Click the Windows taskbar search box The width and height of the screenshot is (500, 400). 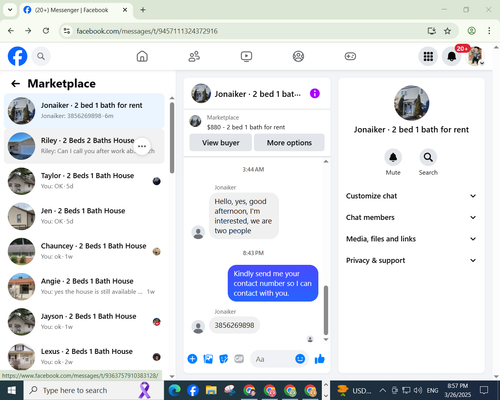pyautogui.click(x=93, y=390)
